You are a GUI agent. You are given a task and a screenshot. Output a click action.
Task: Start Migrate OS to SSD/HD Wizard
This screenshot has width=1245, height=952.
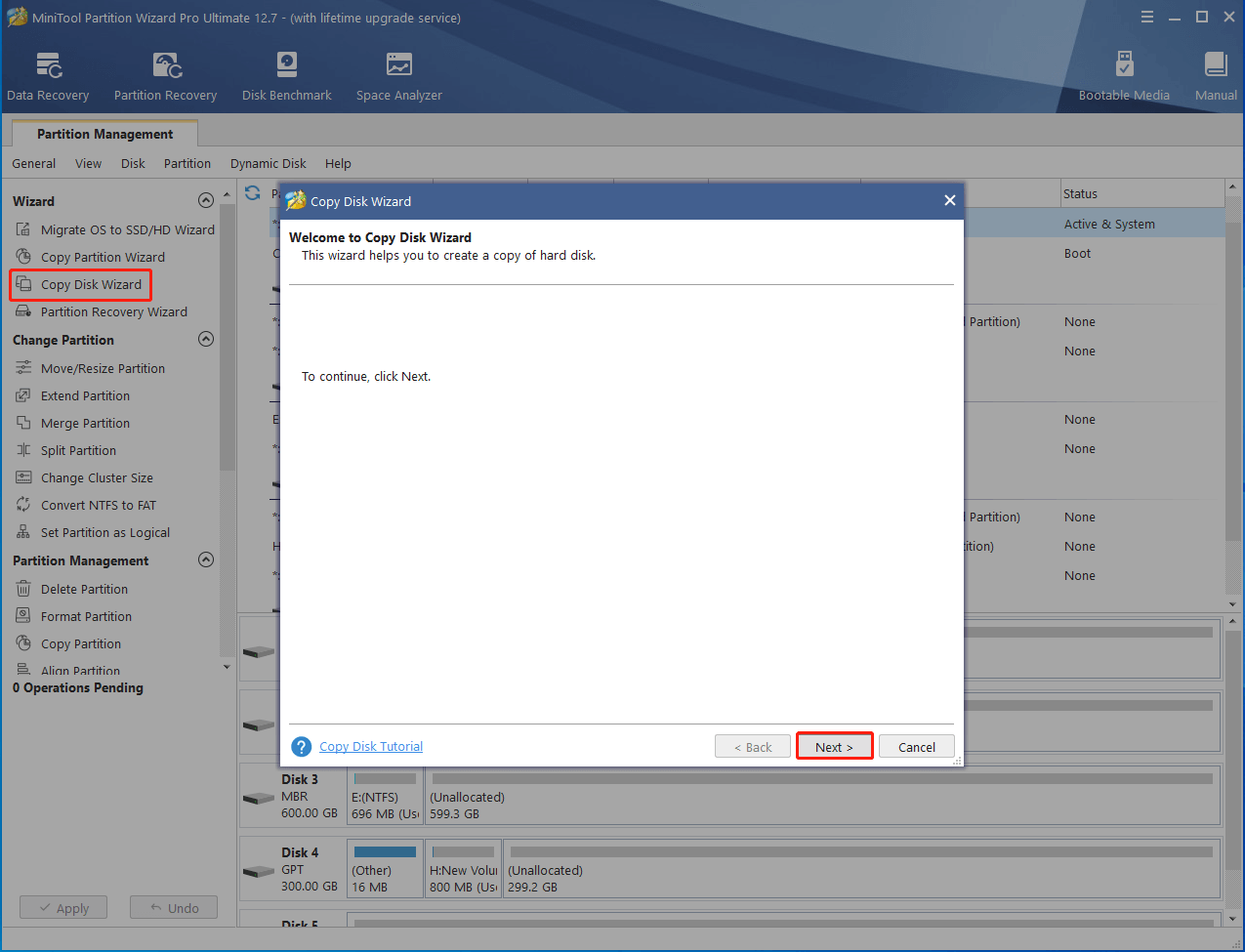click(115, 229)
